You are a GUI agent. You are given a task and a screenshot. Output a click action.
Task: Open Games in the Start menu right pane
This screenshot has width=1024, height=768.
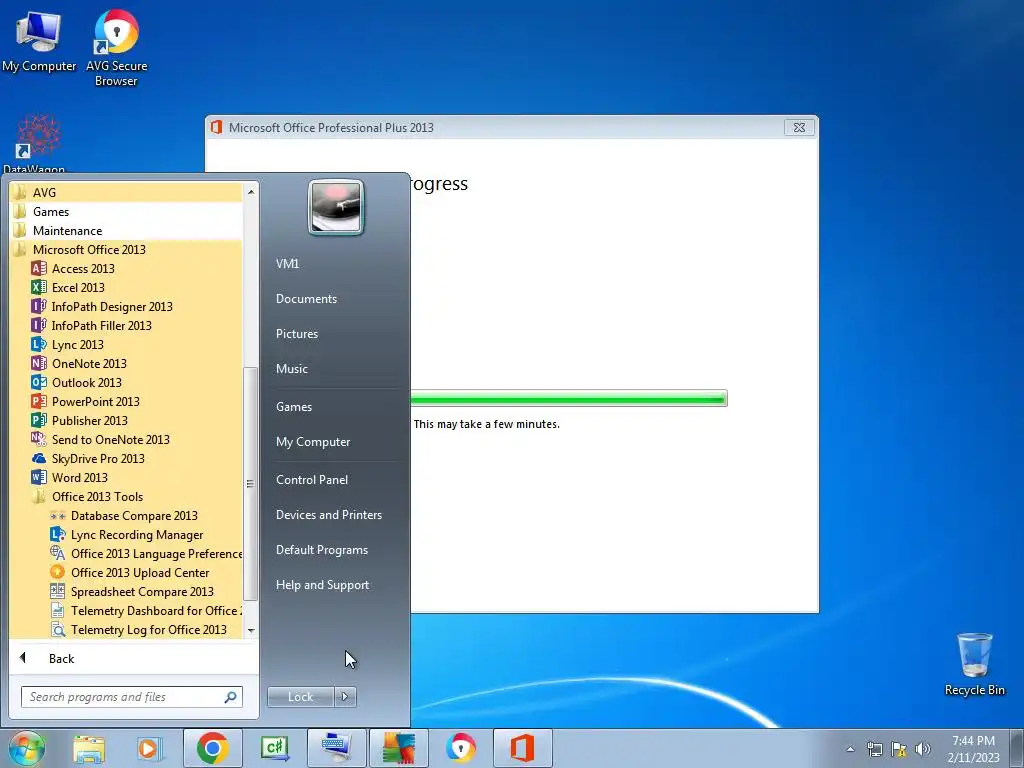tap(294, 407)
